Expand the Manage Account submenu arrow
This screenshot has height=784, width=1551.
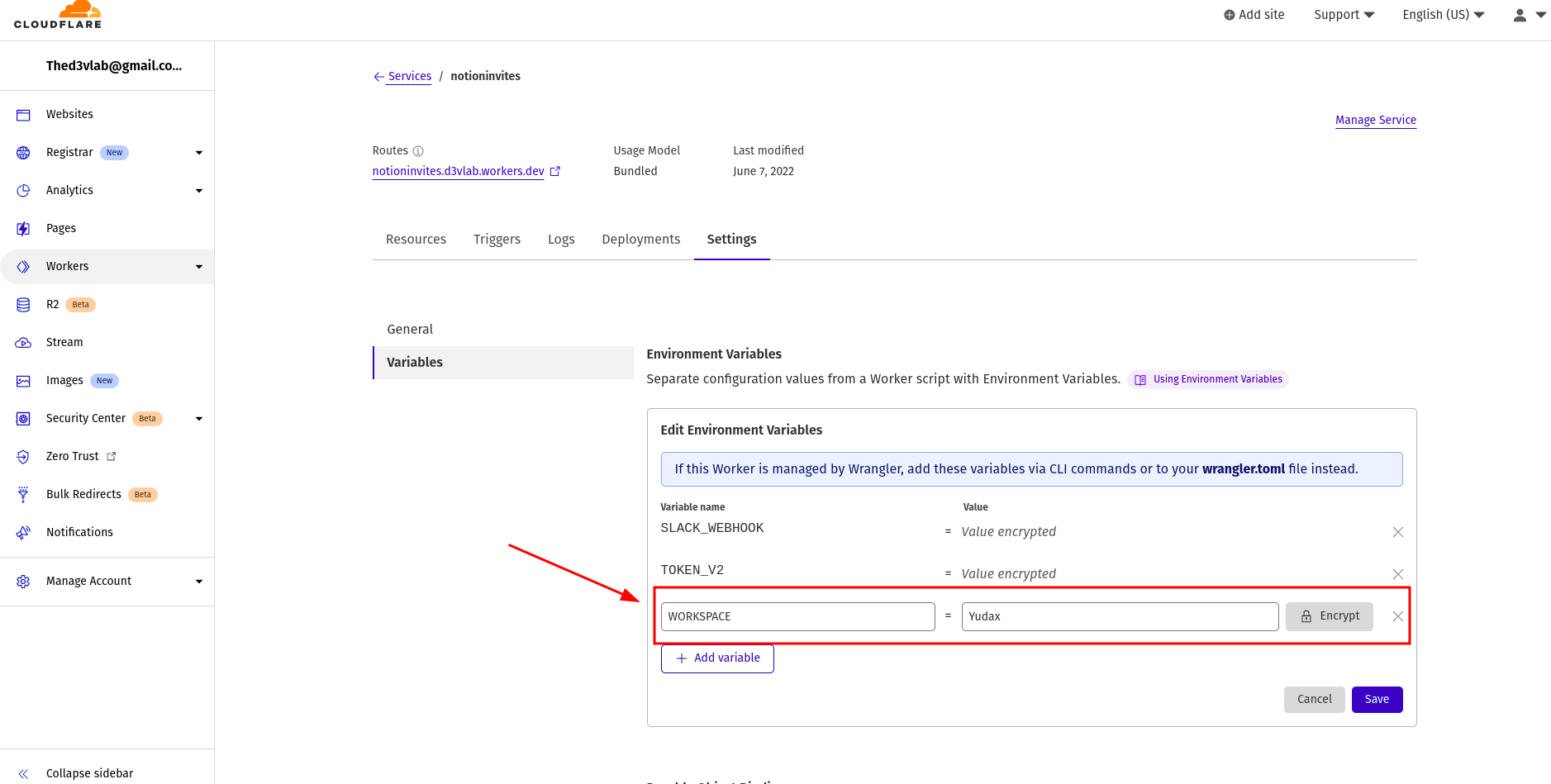[x=199, y=582]
